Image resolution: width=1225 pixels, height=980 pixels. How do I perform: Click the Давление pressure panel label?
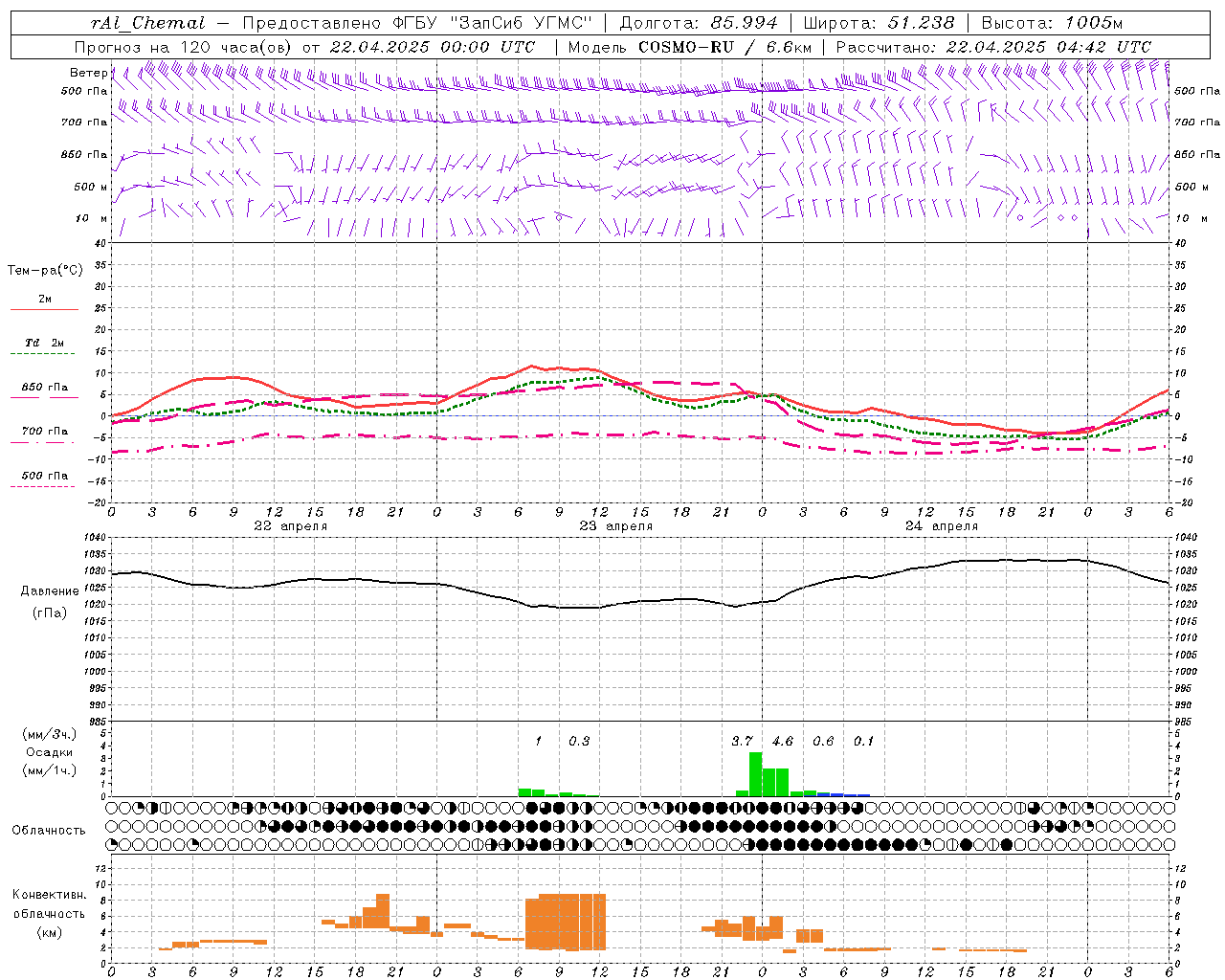(x=50, y=591)
